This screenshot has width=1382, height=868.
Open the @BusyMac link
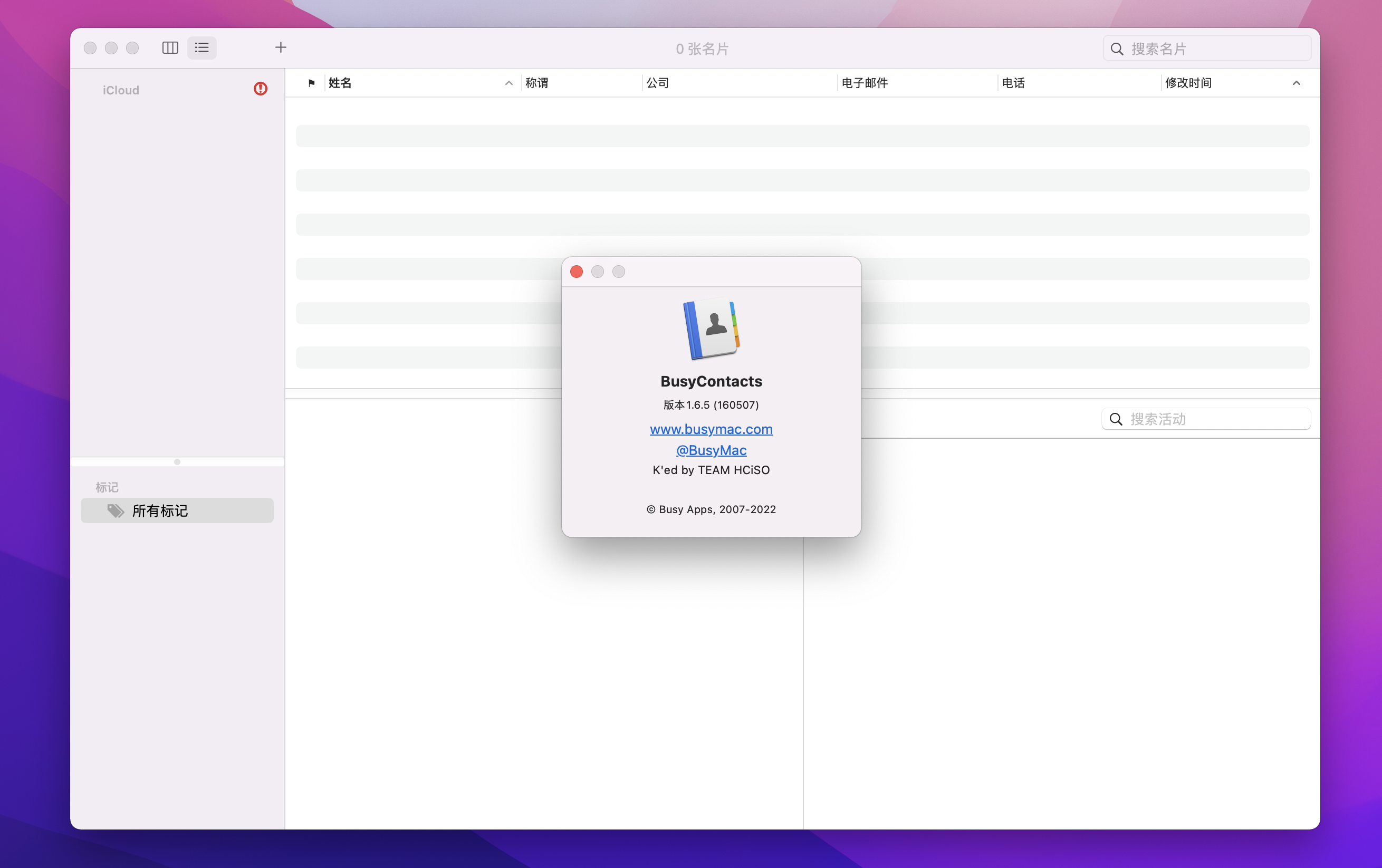click(711, 450)
